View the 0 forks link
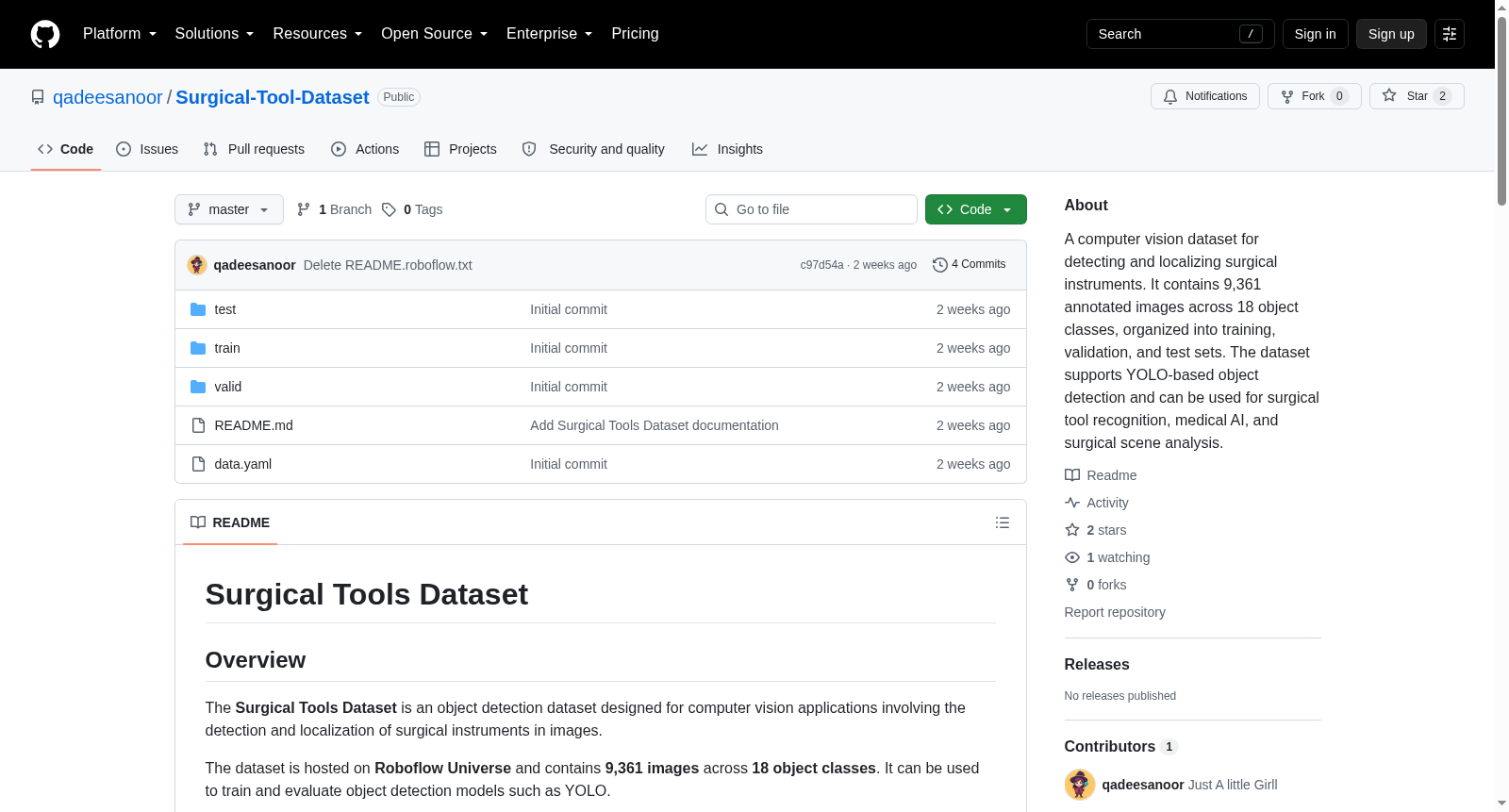The height and width of the screenshot is (812, 1509). 1096,585
